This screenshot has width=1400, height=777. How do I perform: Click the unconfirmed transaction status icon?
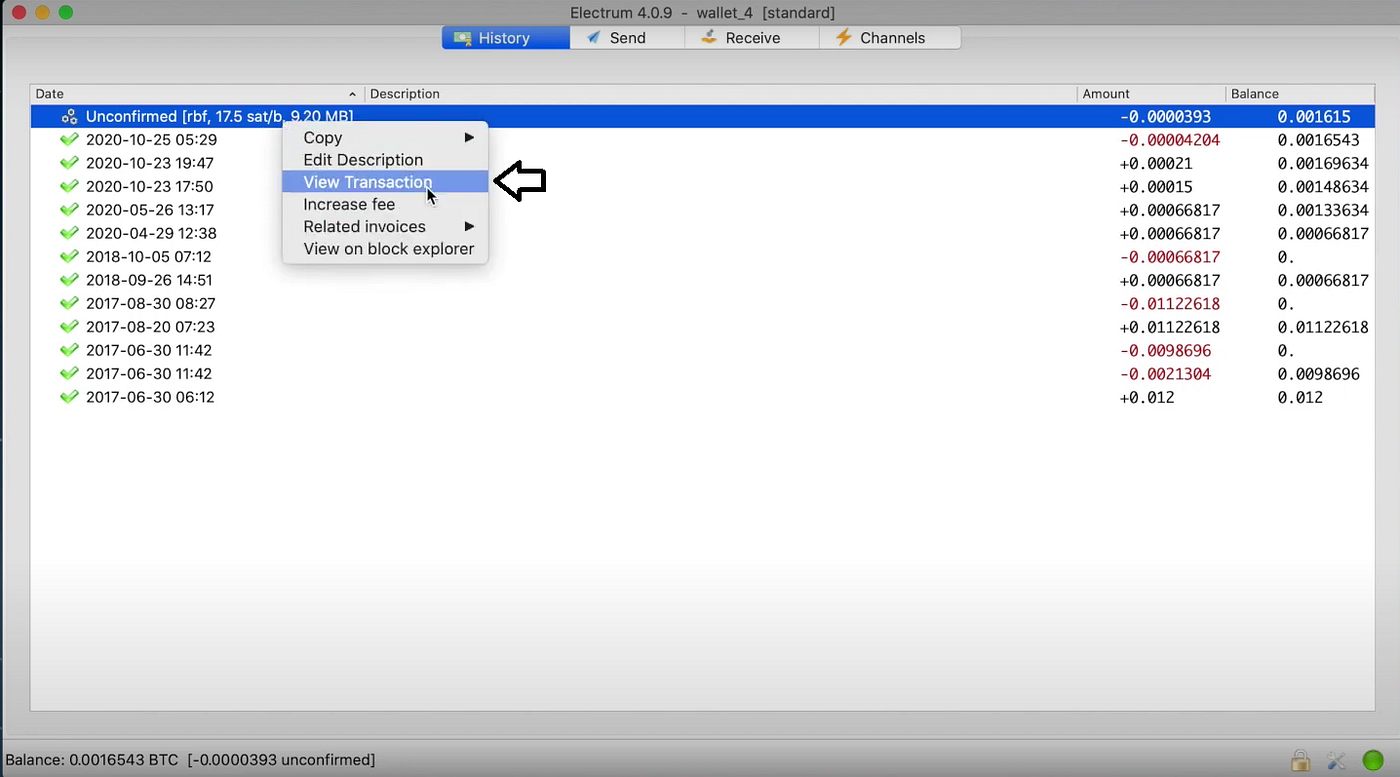tap(69, 117)
